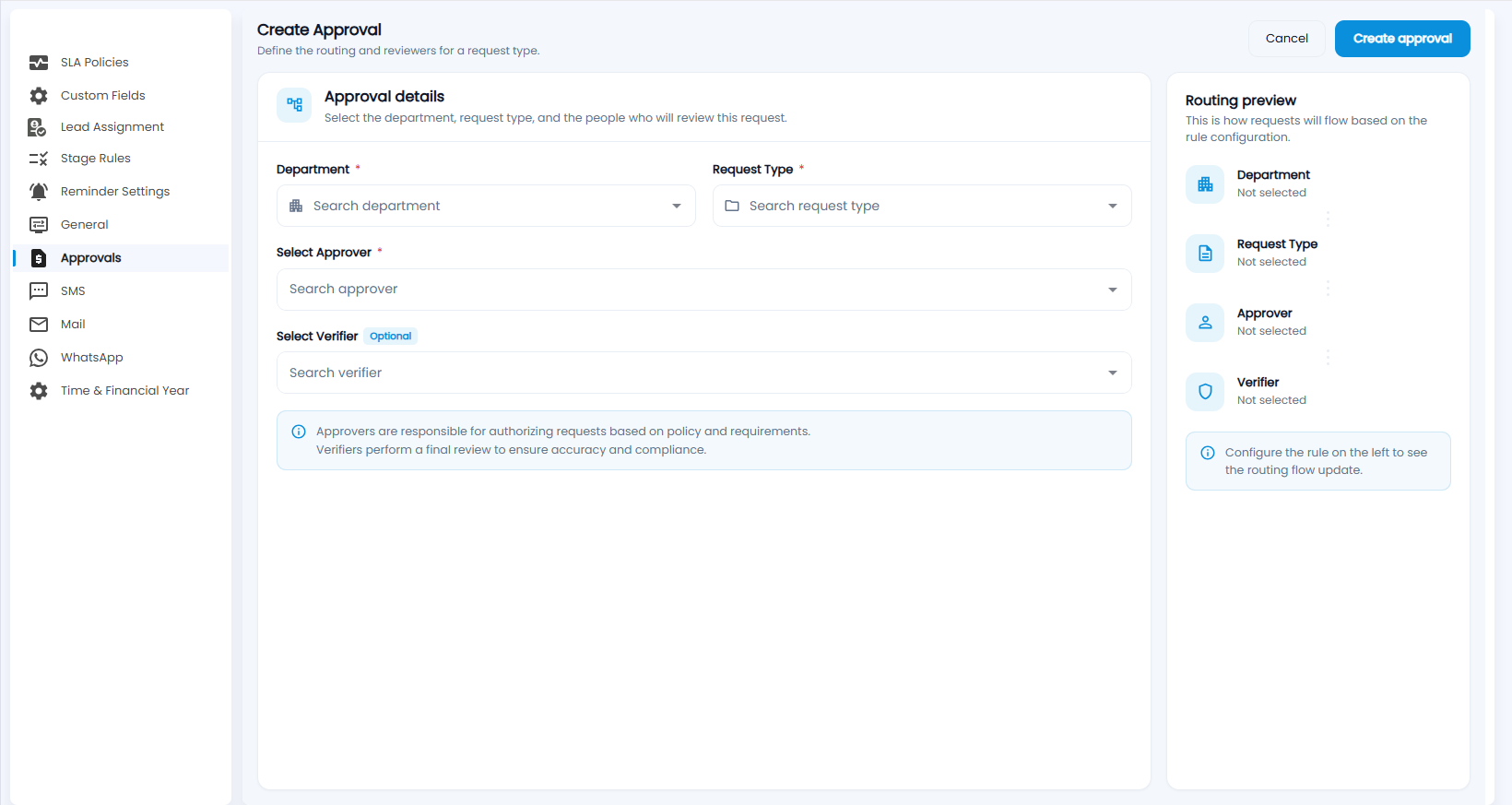Click the info icon in routing preview hint

[1208, 453]
